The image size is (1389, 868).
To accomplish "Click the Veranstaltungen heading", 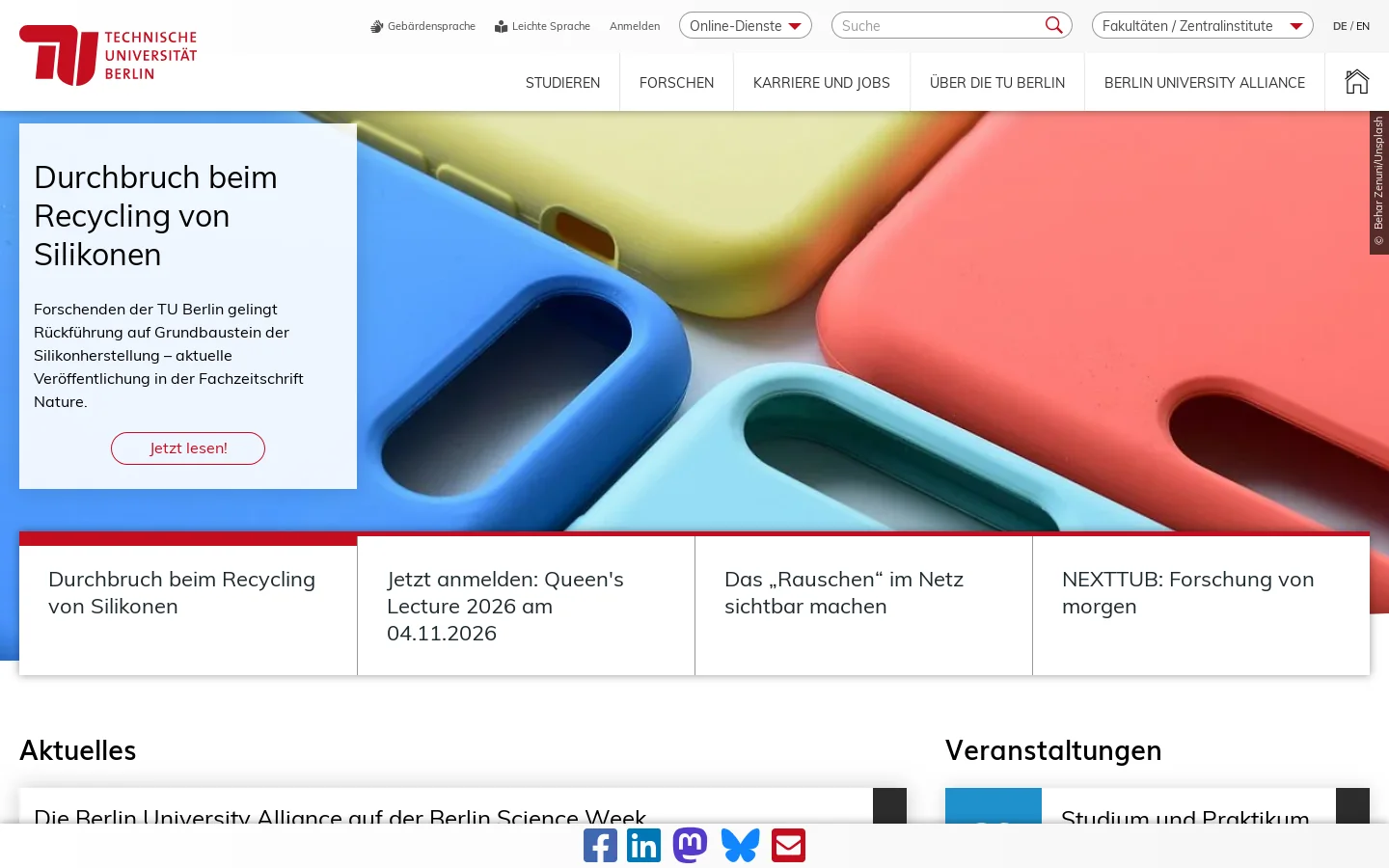I will [1053, 750].
